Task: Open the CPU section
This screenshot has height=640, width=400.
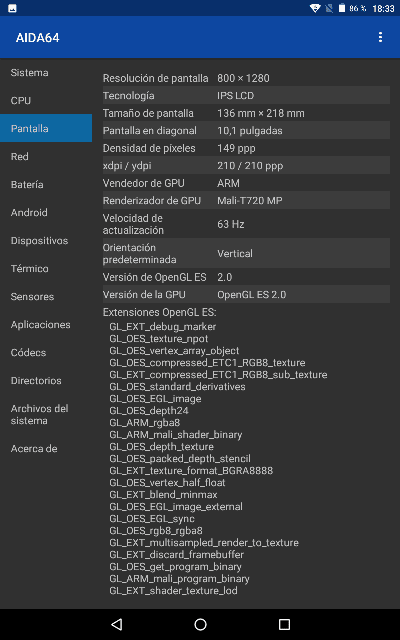Action: [46, 100]
